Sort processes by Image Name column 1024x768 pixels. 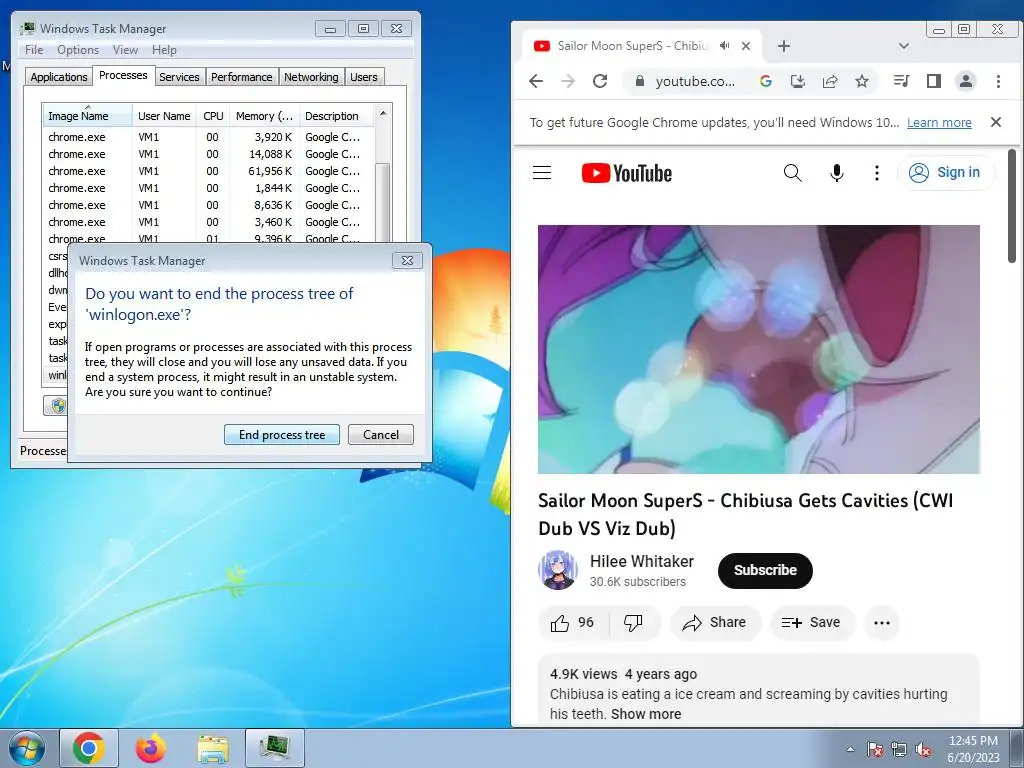[87, 116]
